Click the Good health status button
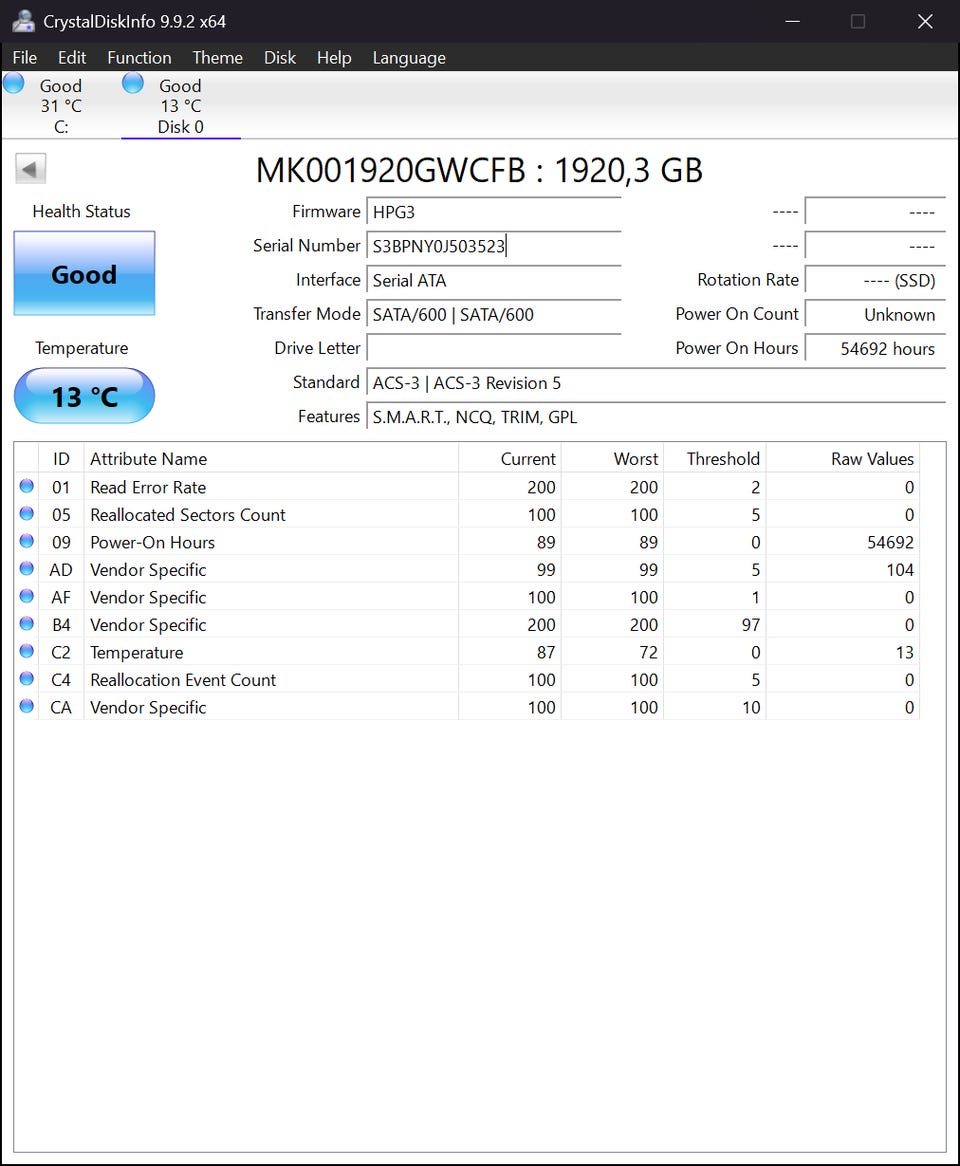This screenshot has height=1166, width=960. pyautogui.click(x=84, y=274)
